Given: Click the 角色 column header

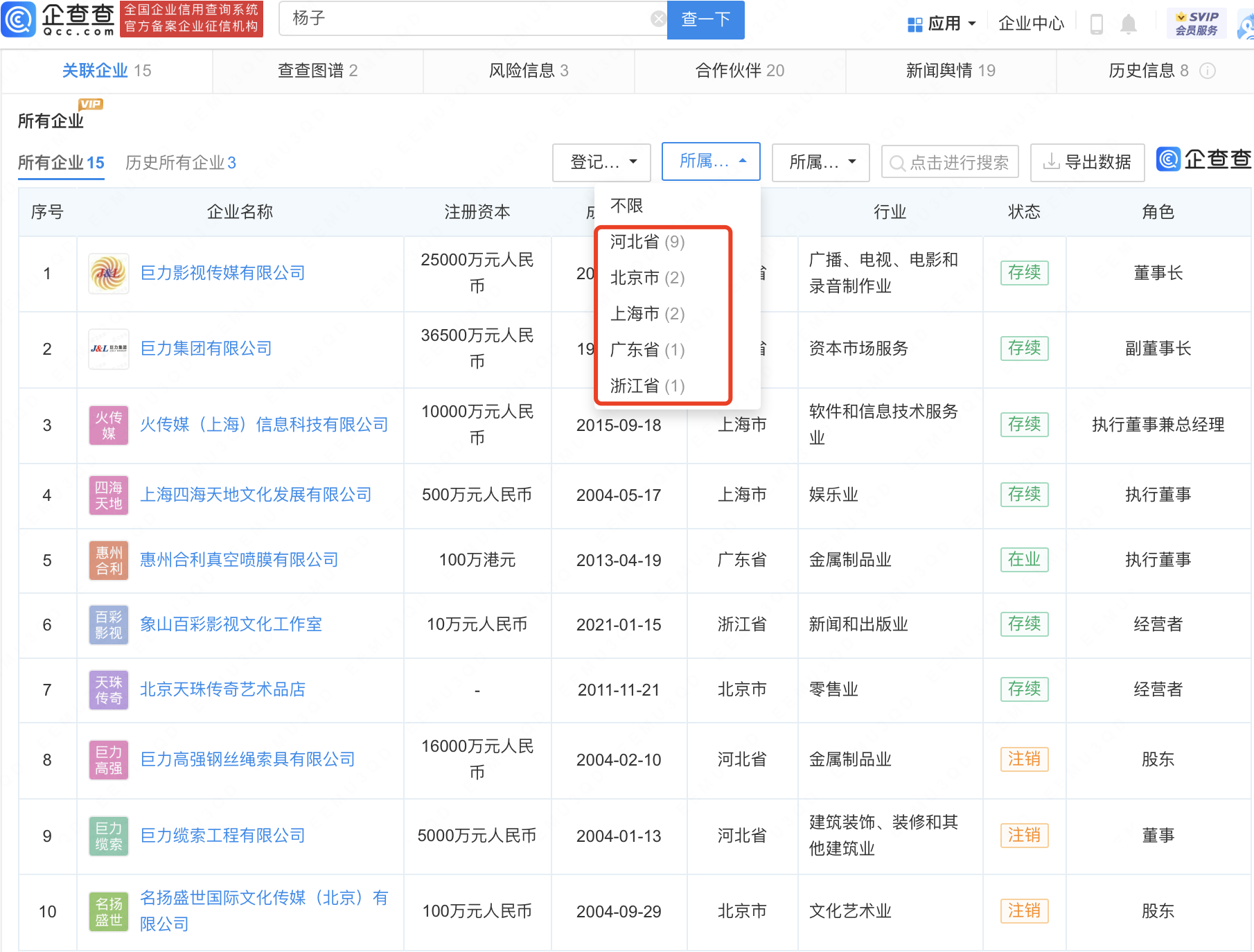Looking at the screenshot, I should point(1158,212).
